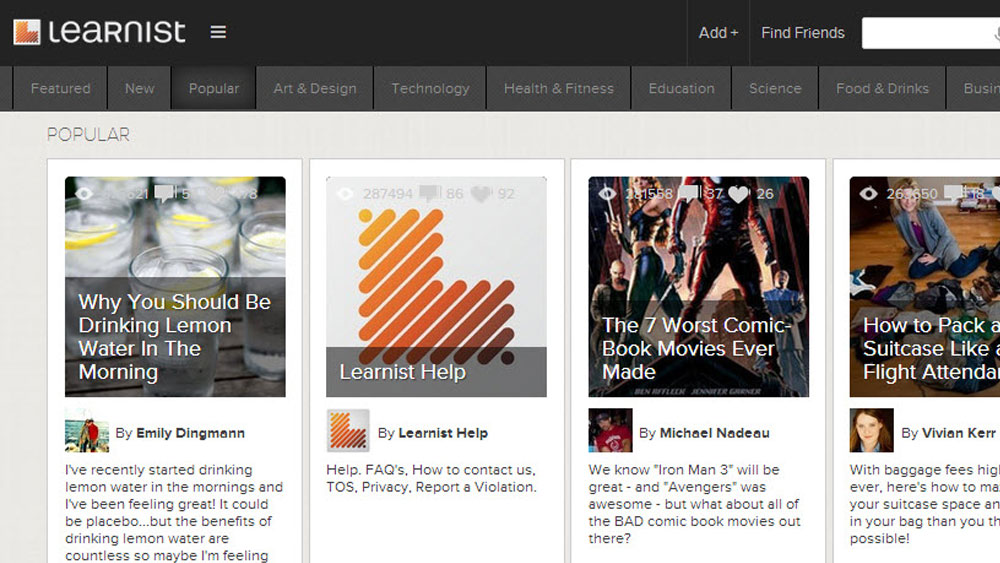Like the 7 Worst Comic-Book Movies board

739,194
